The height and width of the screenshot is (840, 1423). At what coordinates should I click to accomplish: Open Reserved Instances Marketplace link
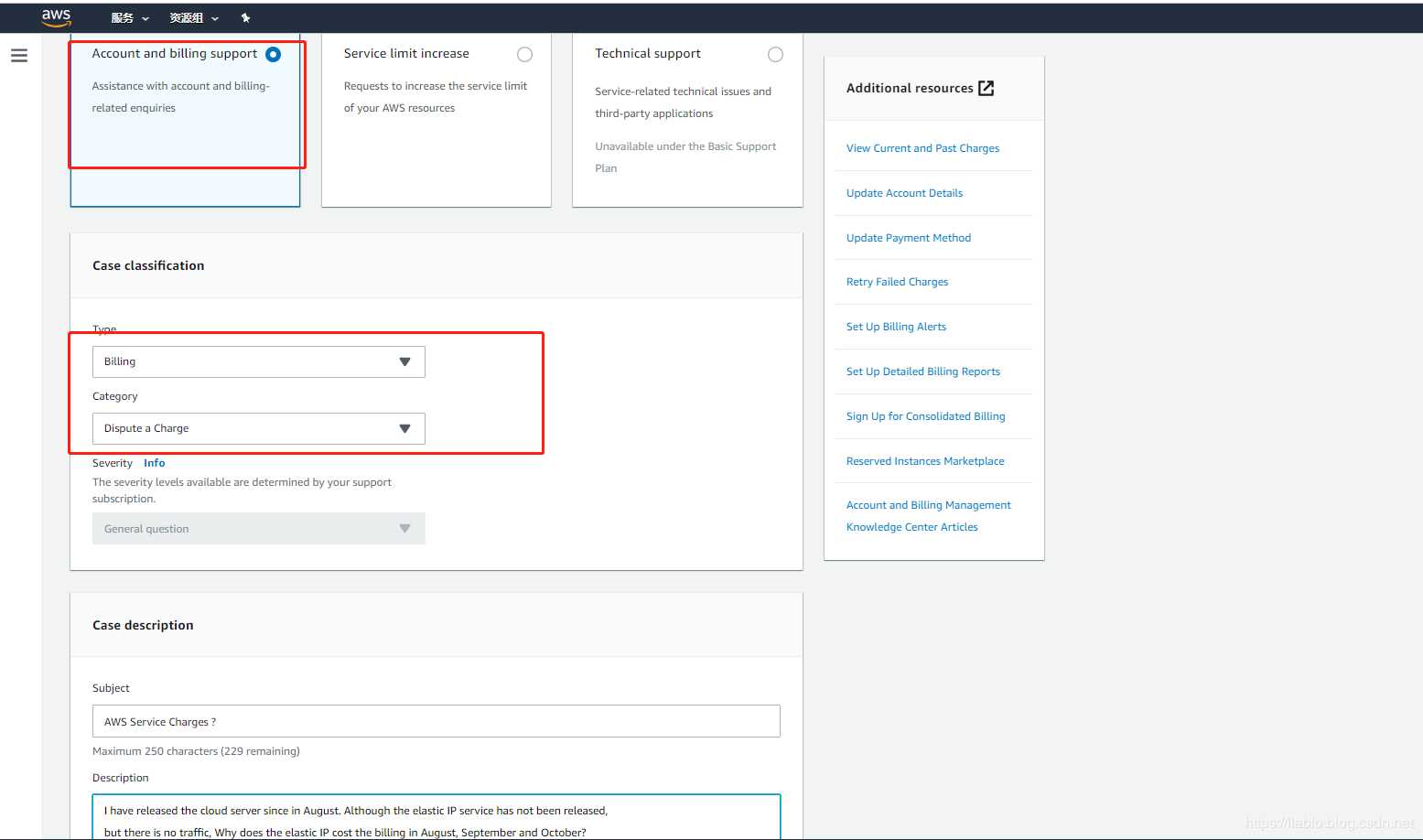925,461
